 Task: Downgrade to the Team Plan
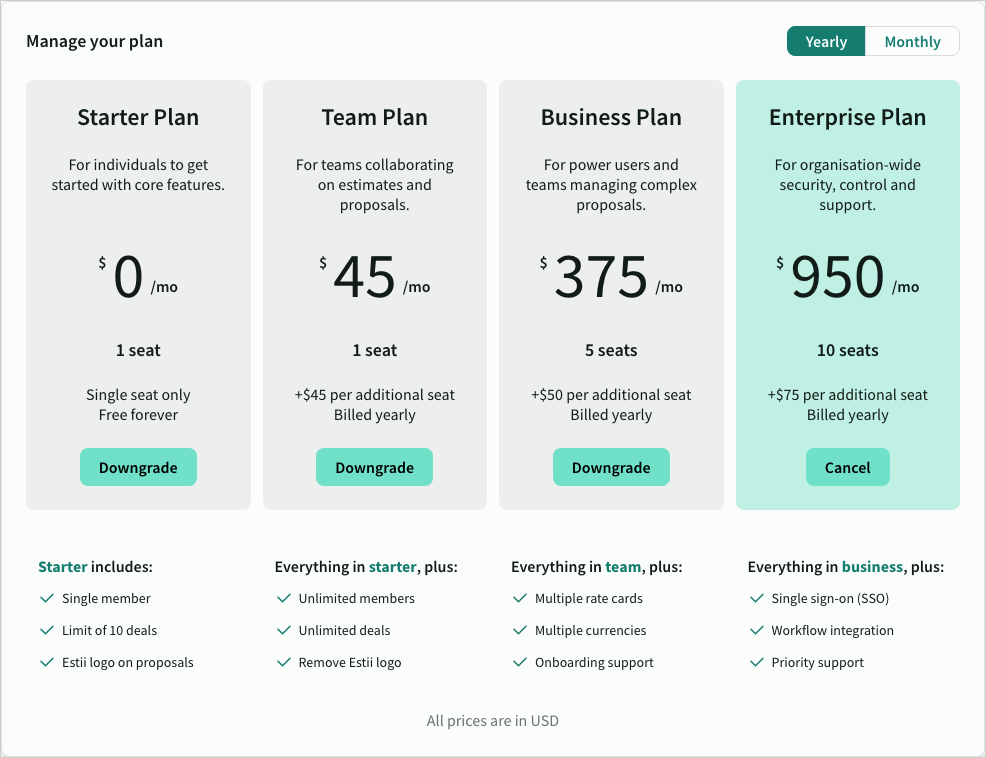pyautogui.click(x=374, y=467)
